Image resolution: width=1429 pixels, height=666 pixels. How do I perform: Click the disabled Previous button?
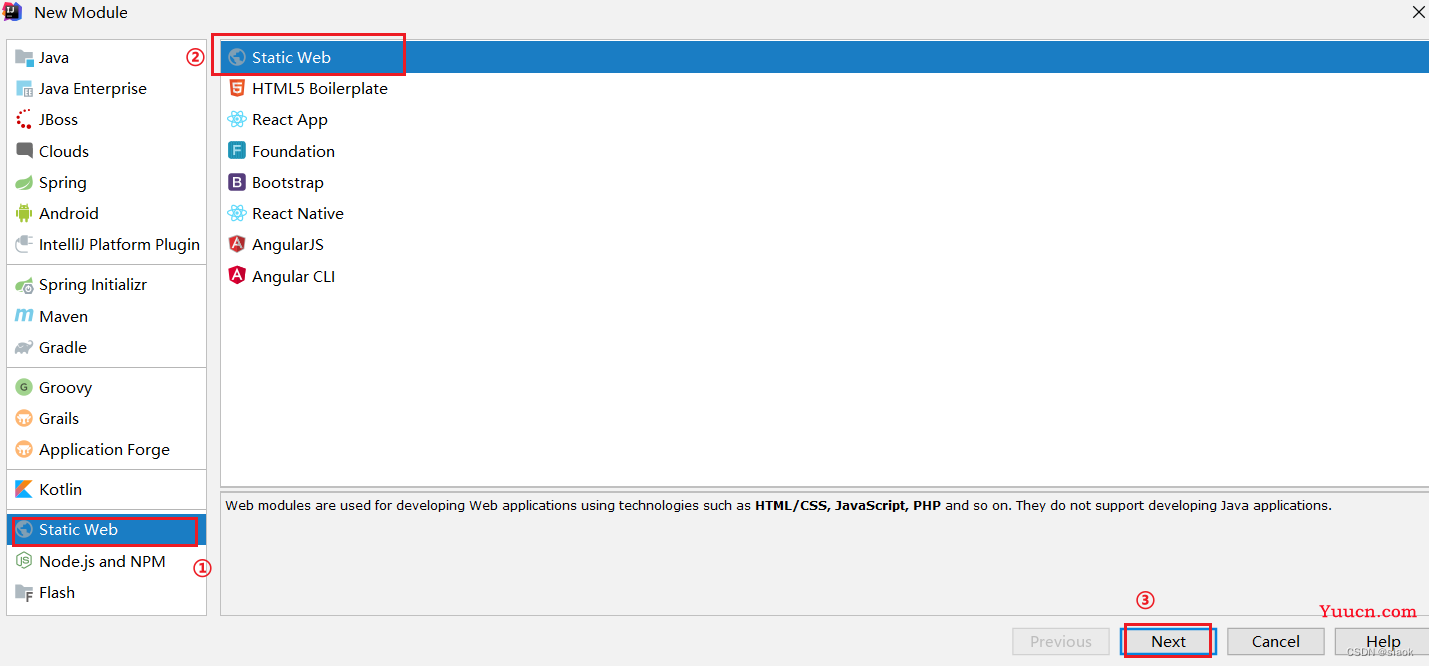pyautogui.click(x=1061, y=641)
